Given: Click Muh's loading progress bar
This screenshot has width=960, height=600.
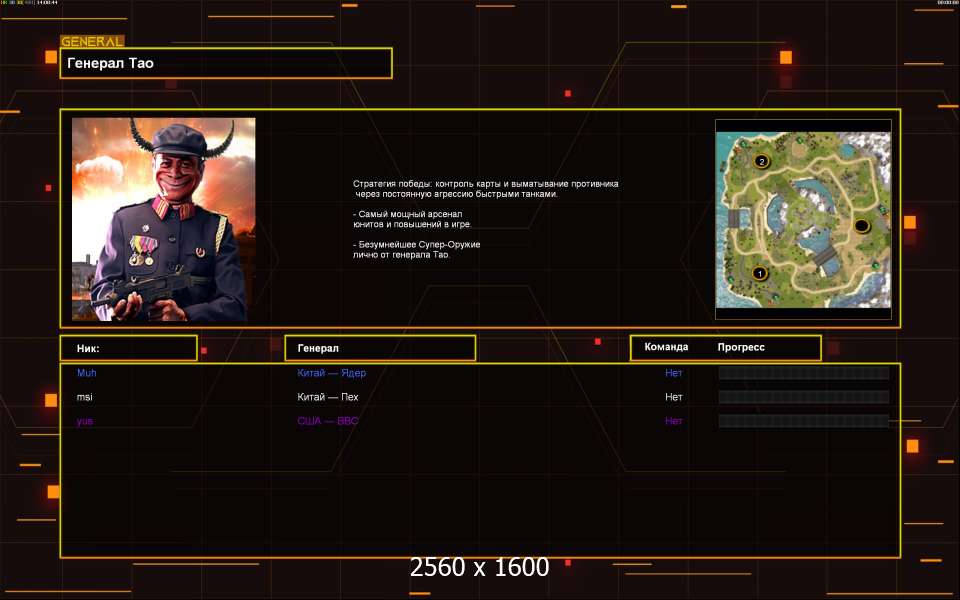Looking at the screenshot, I should (803, 373).
